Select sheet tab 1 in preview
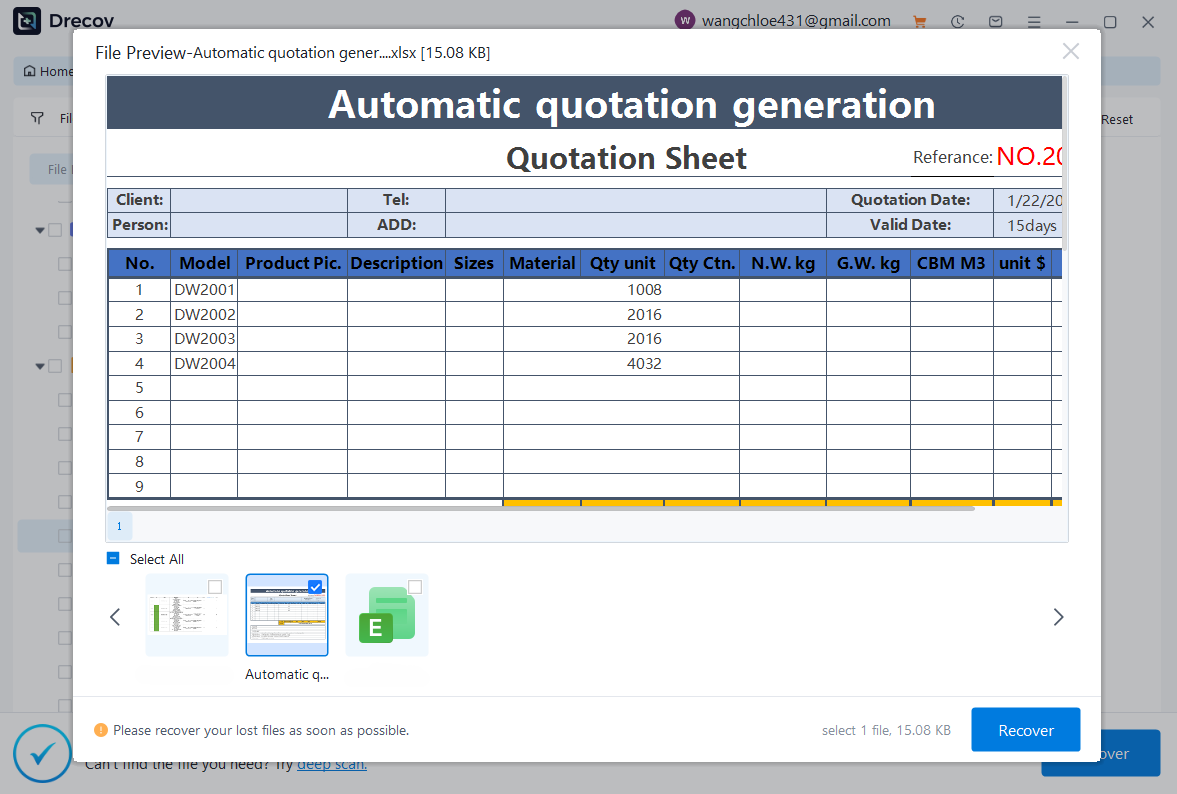Viewport: 1177px width, 794px height. click(119, 526)
